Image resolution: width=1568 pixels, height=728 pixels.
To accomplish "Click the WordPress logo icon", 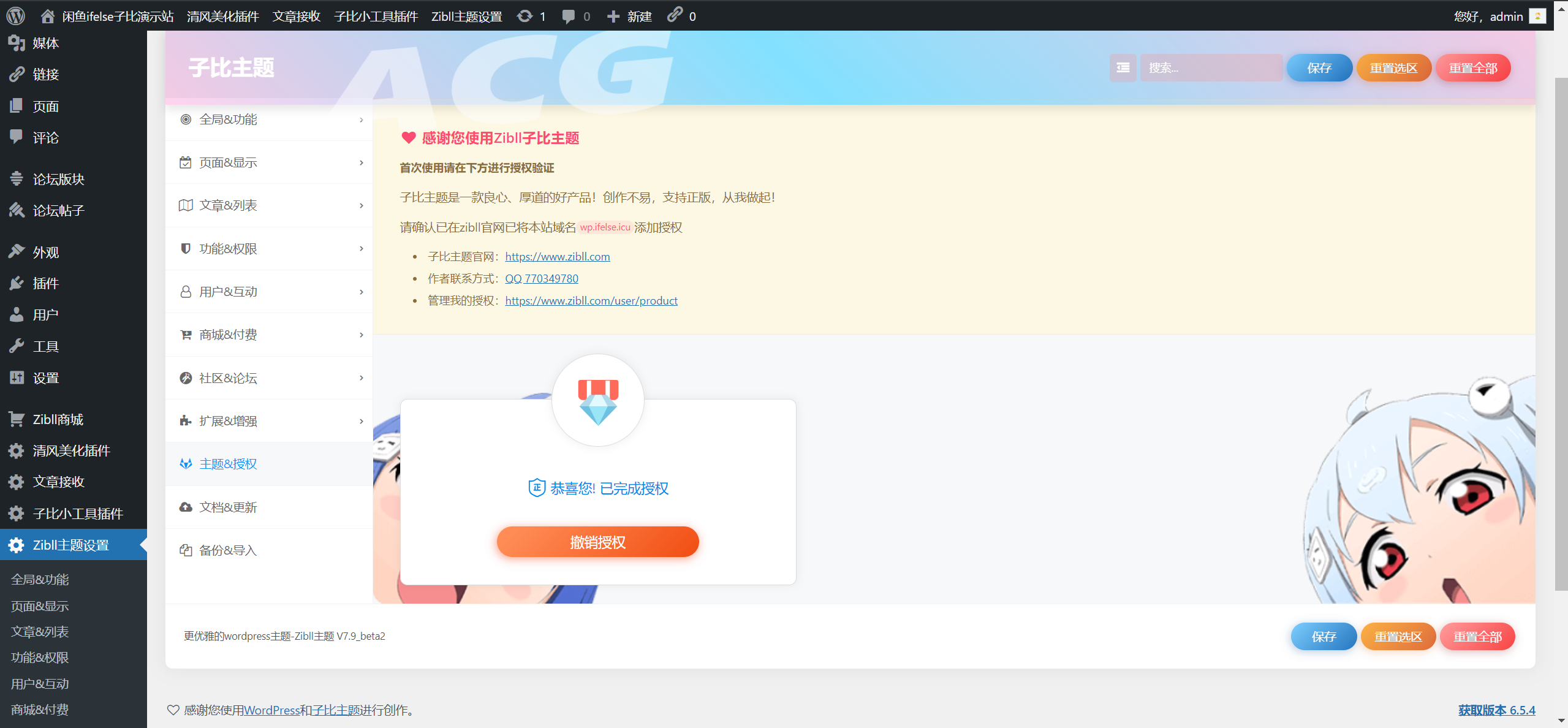I will point(15,16).
